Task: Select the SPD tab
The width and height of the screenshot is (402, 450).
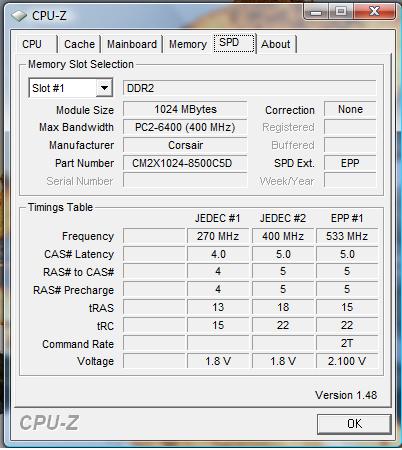Action: [x=234, y=43]
